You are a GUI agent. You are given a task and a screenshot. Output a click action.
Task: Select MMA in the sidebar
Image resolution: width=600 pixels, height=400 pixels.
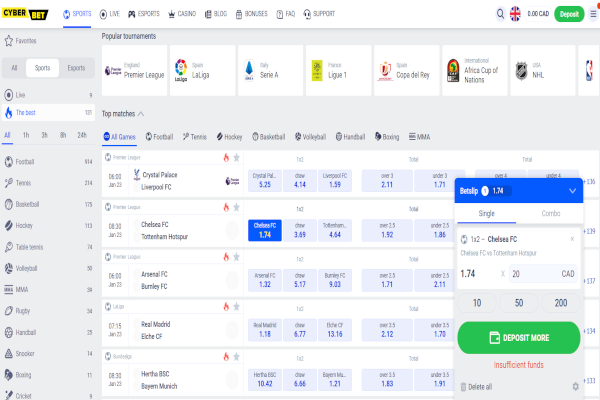click(x=48, y=289)
